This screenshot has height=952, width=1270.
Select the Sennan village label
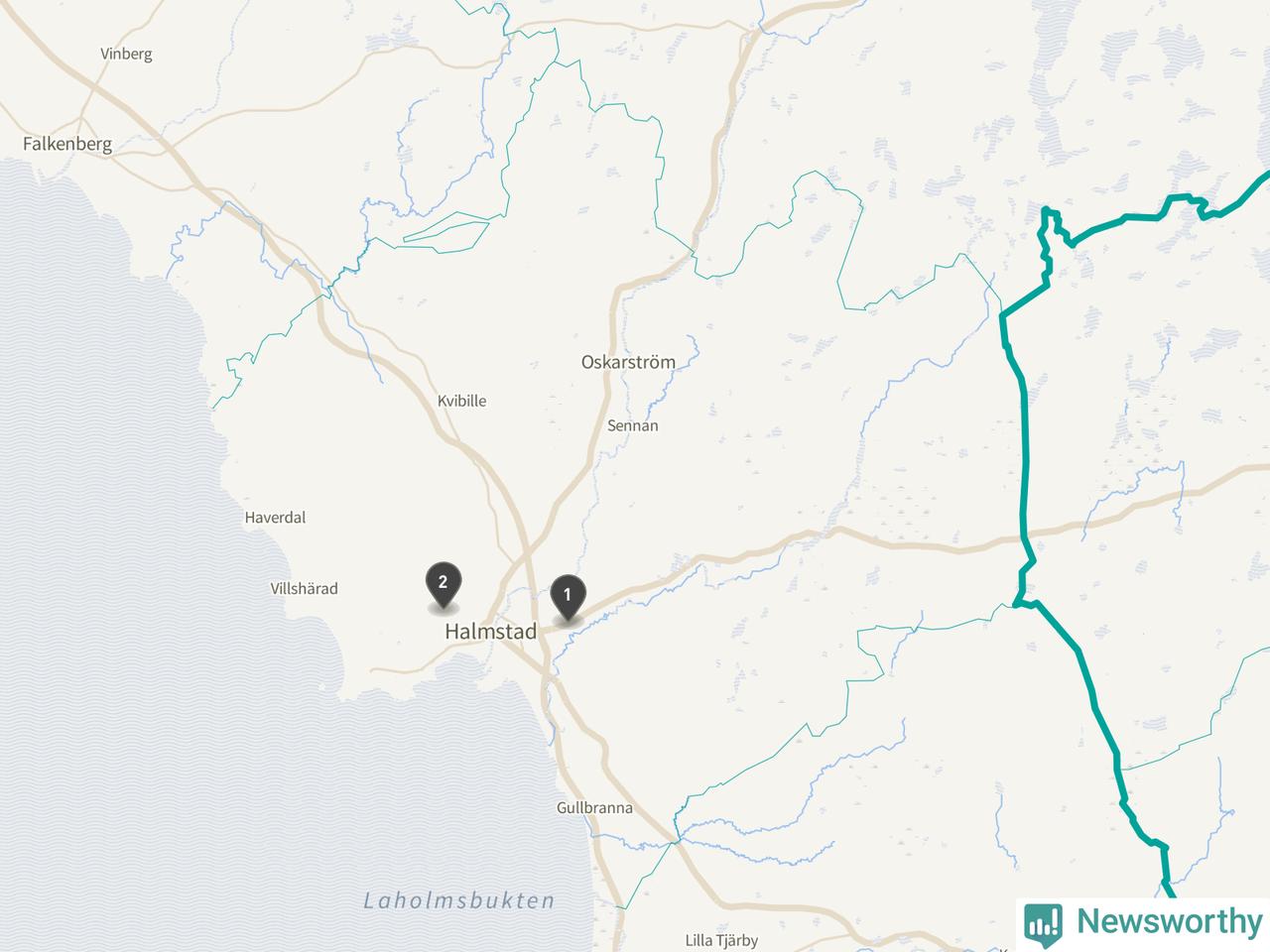tap(633, 426)
